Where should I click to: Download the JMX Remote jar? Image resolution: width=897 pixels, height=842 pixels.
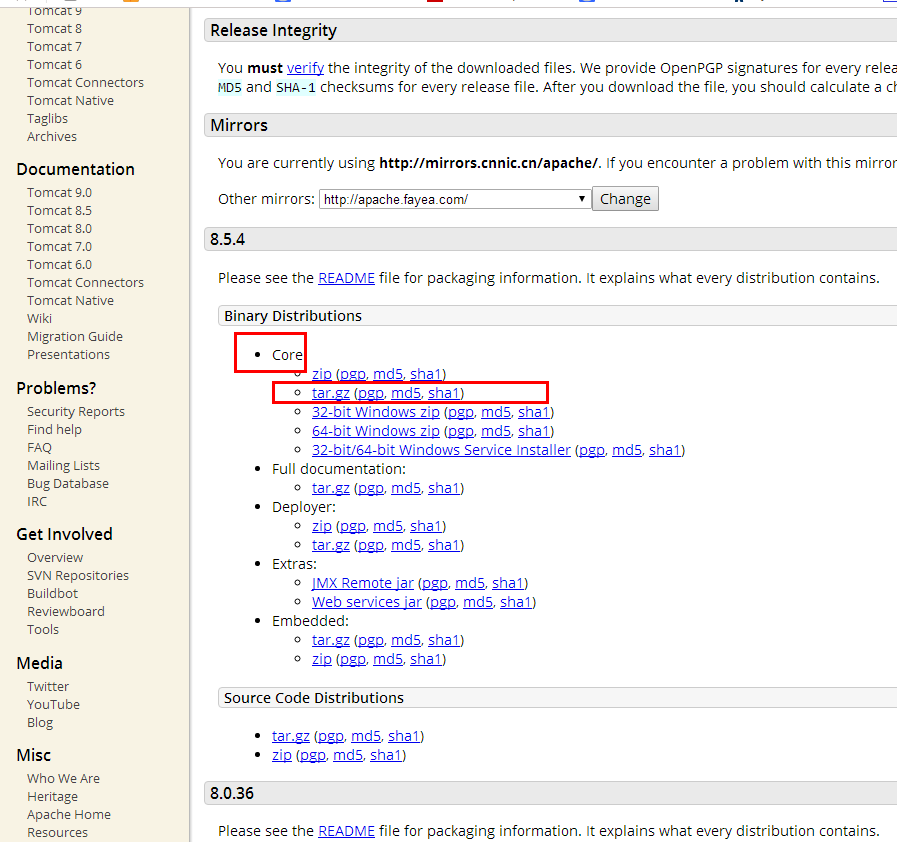363,583
